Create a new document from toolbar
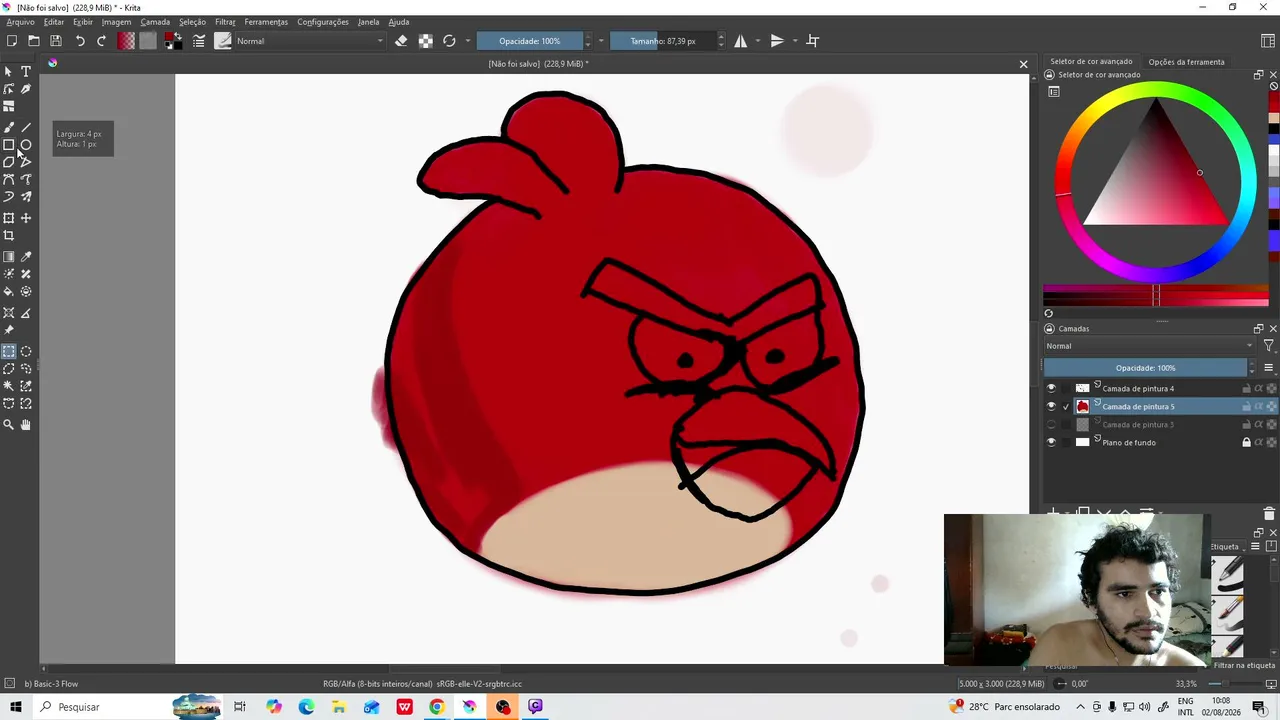1280x720 pixels. point(12,41)
